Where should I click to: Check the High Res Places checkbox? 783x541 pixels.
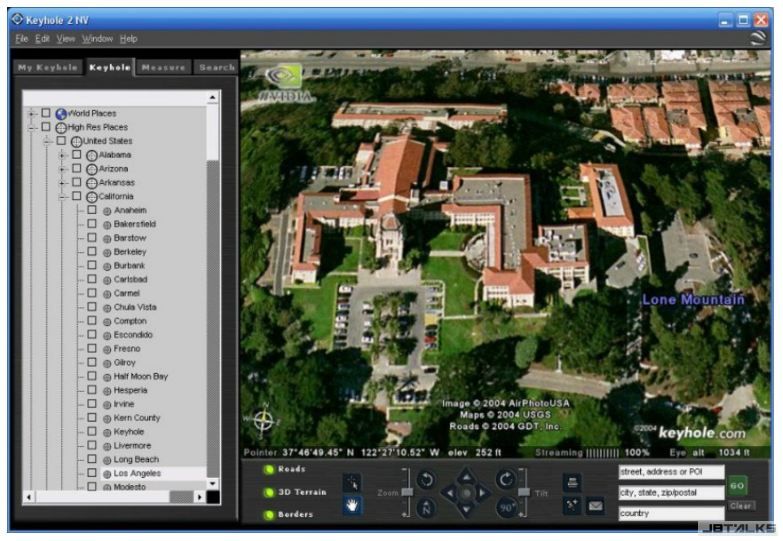click(x=46, y=127)
